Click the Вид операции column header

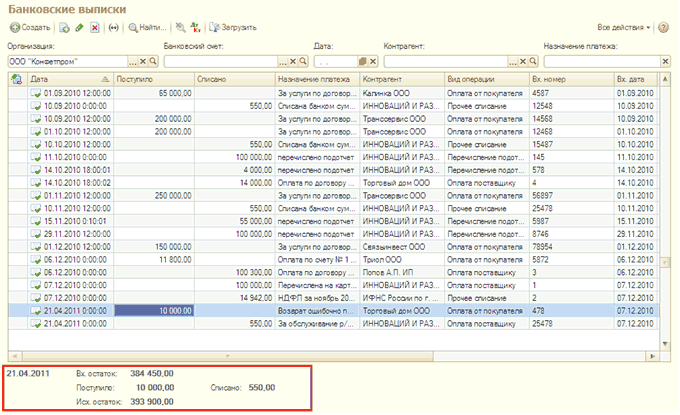(486, 78)
